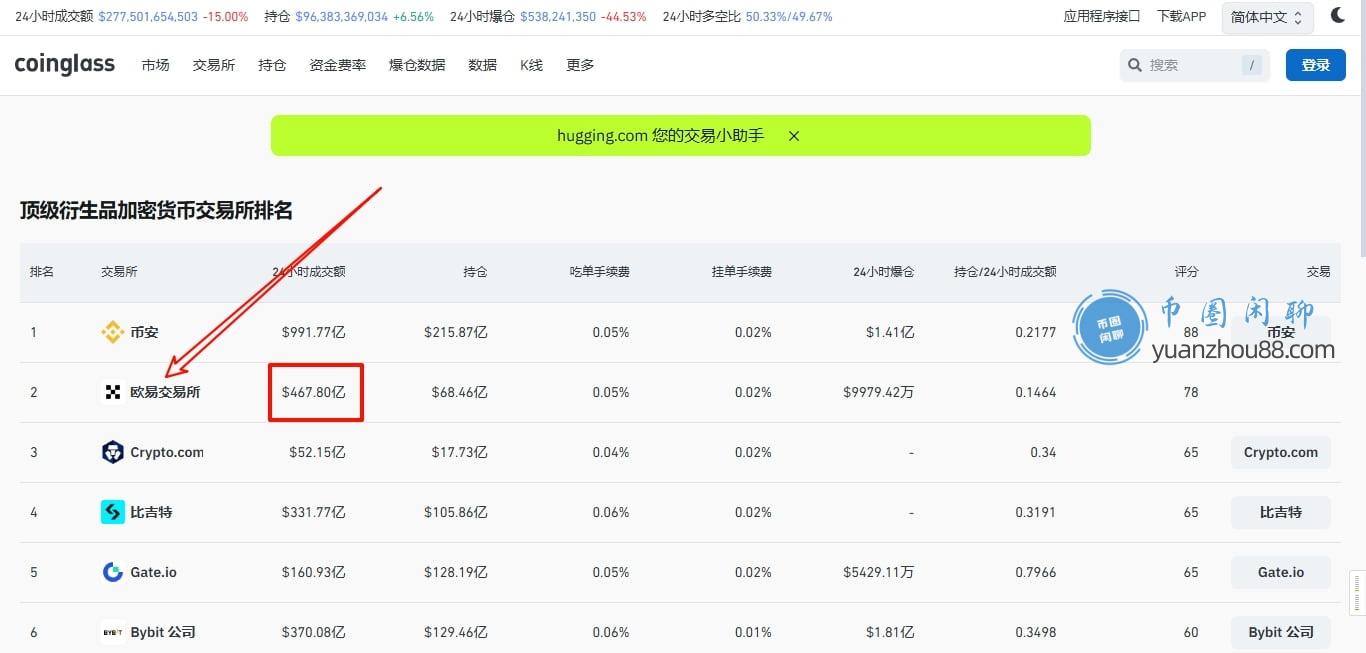Click the Crypto.com lion logo icon

click(113, 452)
